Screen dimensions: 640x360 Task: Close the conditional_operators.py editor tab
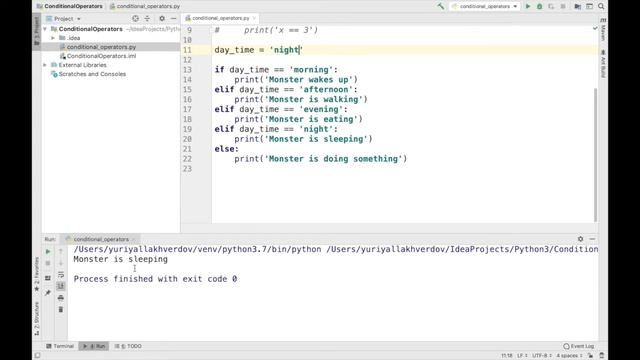(254, 18)
